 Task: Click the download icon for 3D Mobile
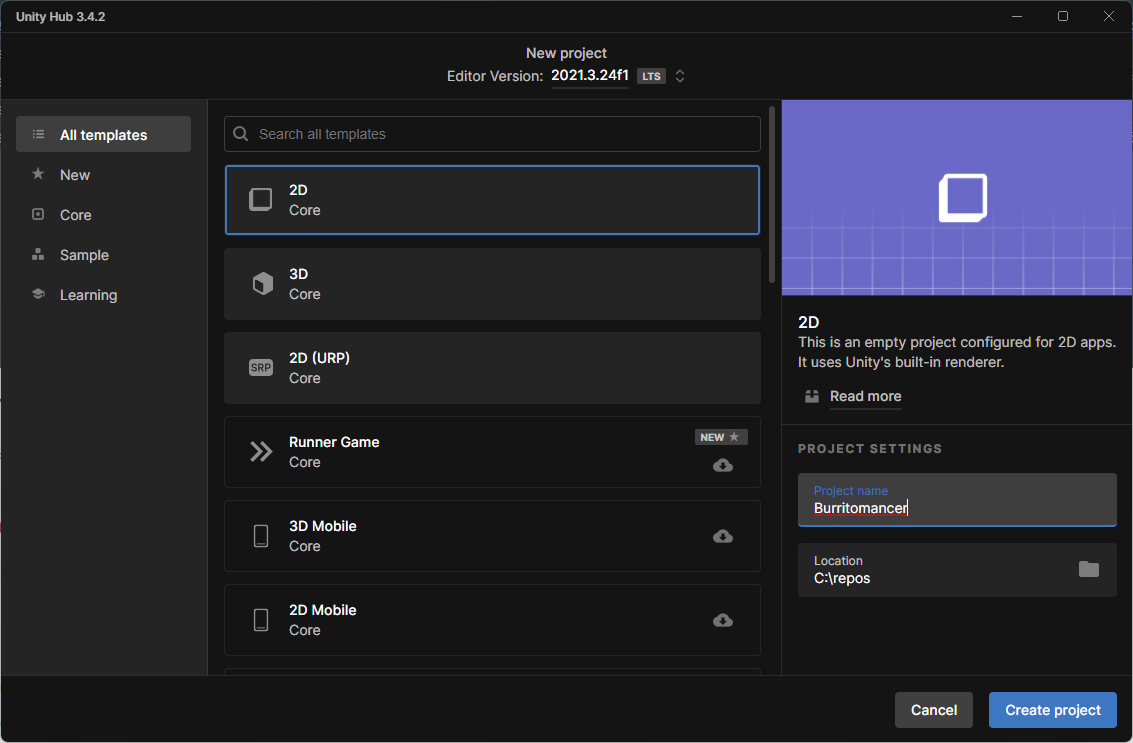click(x=722, y=536)
